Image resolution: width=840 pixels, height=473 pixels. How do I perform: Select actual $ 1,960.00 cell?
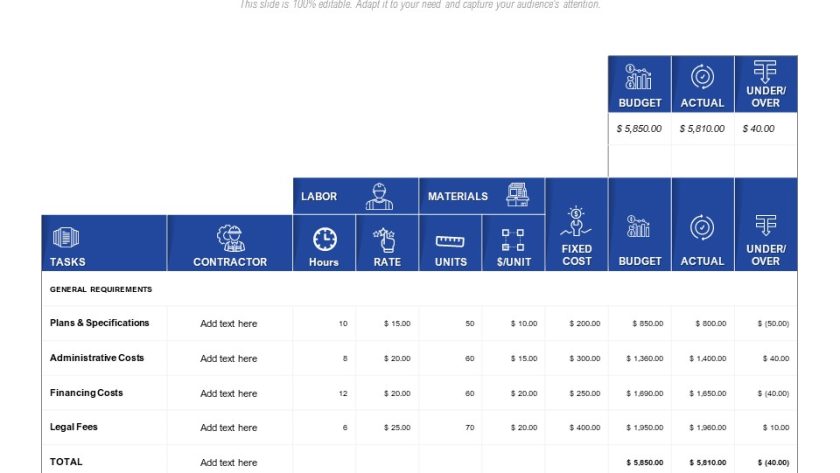click(x=708, y=427)
